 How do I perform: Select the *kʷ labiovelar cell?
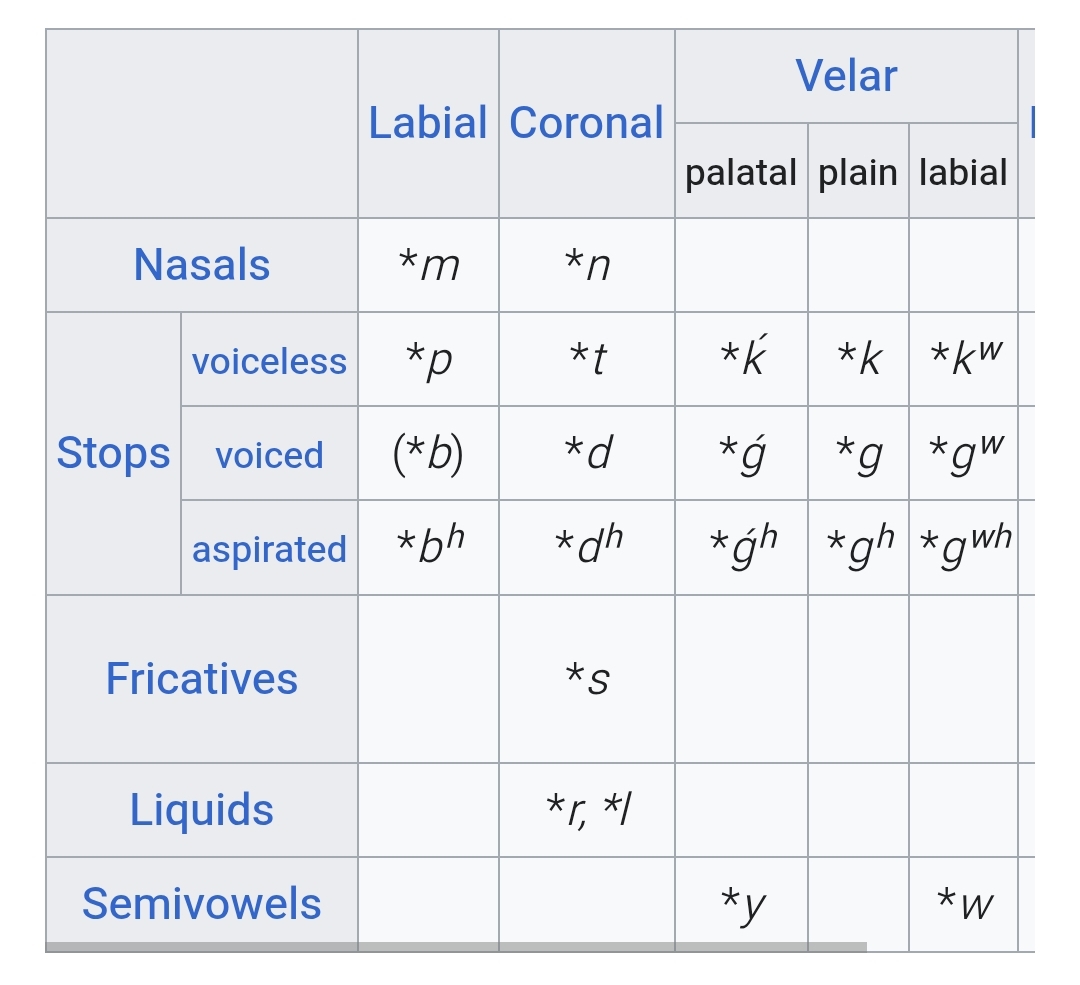[x=964, y=359]
